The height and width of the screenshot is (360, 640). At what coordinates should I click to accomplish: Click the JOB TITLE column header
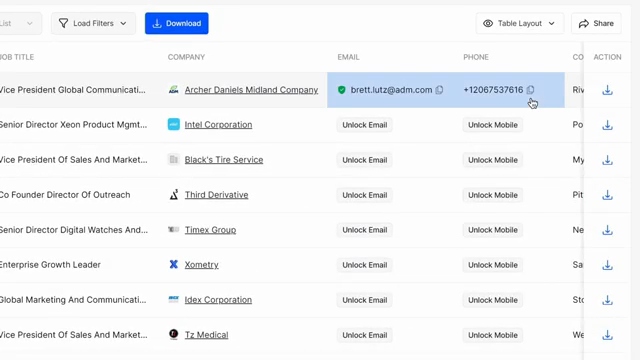[17, 57]
